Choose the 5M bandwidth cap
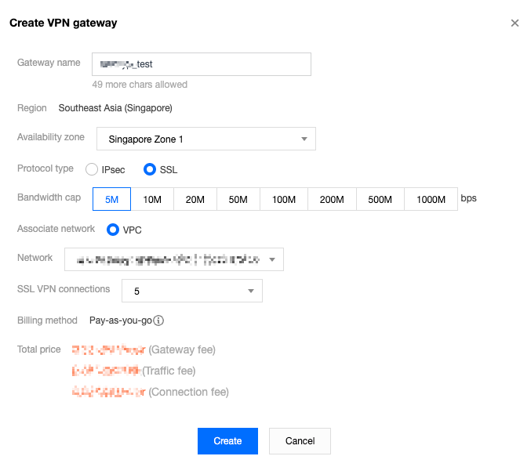This screenshot has width=531, height=467. (111, 199)
